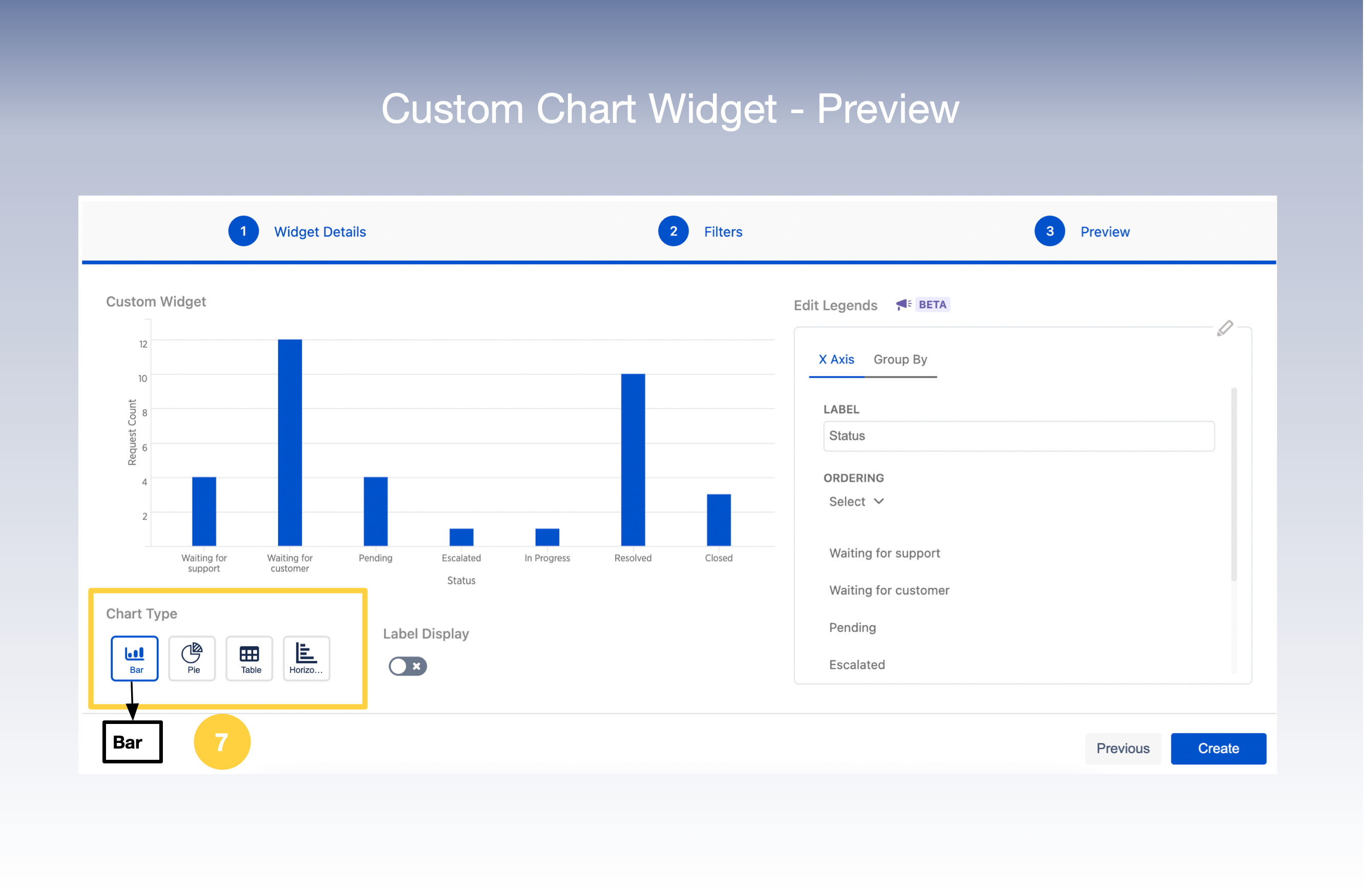Collapse the Ordering dropdown chevron
The height and width of the screenshot is (896, 1364).
pyautogui.click(x=878, y=501)
